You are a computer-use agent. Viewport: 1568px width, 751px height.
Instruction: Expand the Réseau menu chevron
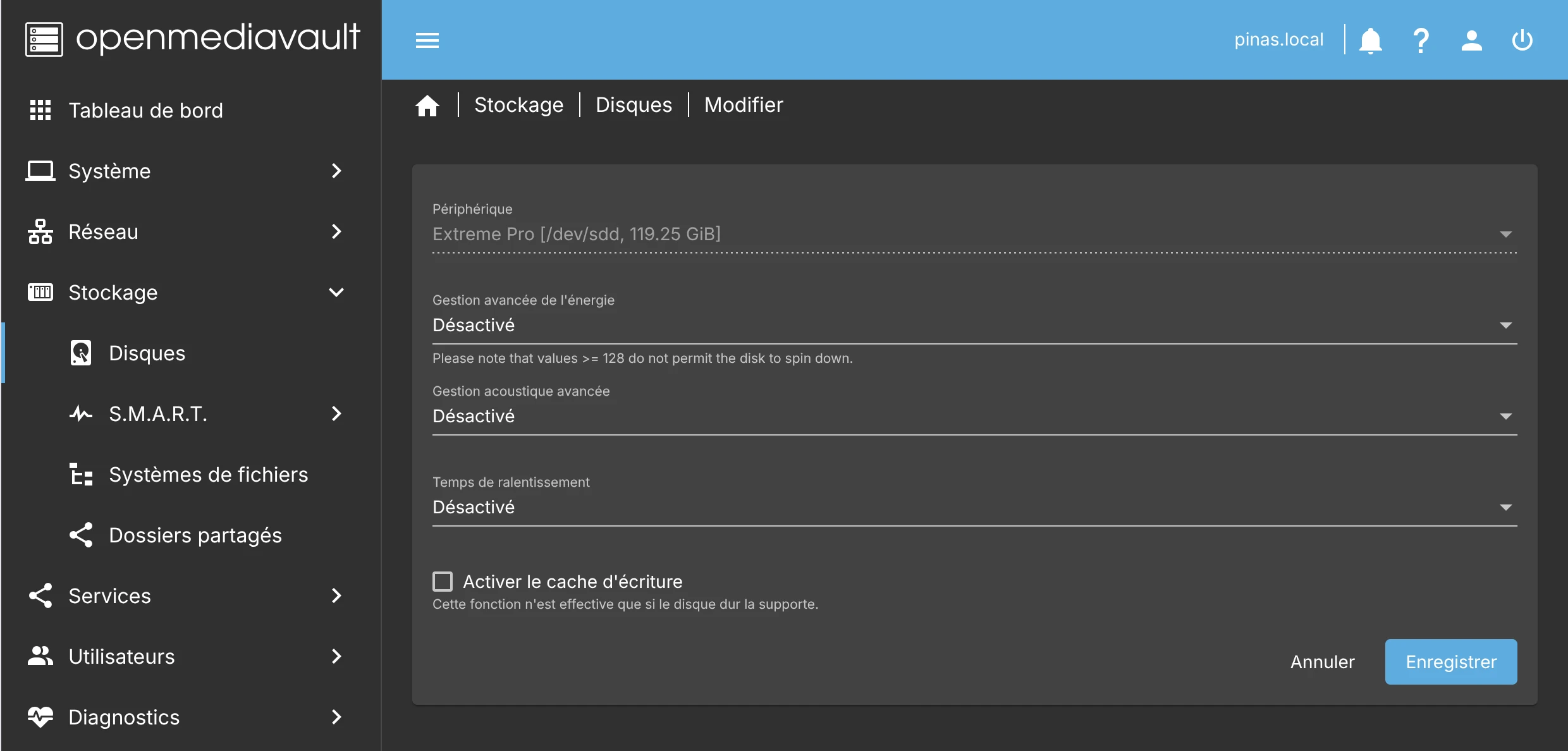tap(336, 231)
